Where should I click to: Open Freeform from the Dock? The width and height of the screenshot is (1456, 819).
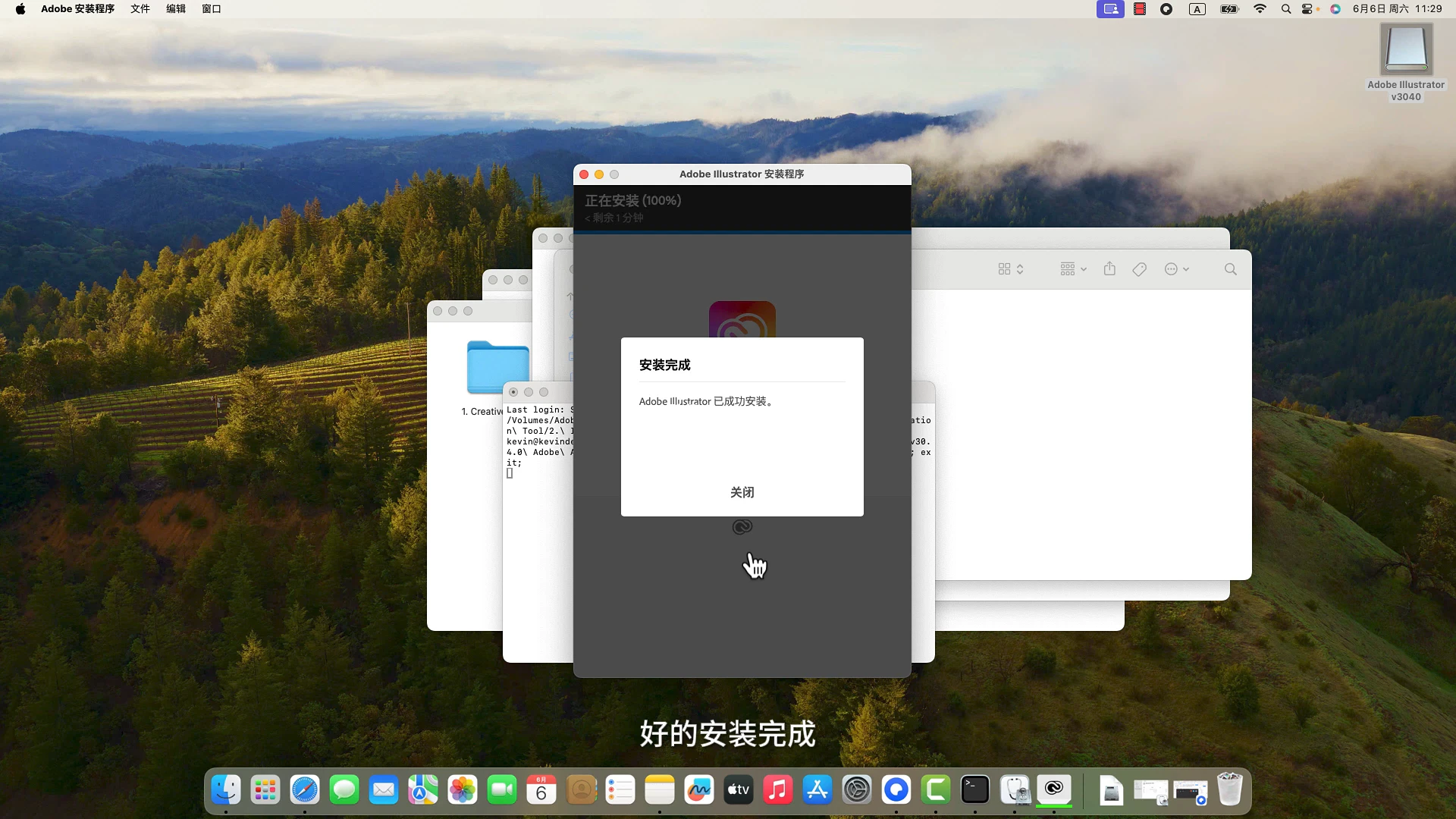pyautogui.click(x=699, y=790)
